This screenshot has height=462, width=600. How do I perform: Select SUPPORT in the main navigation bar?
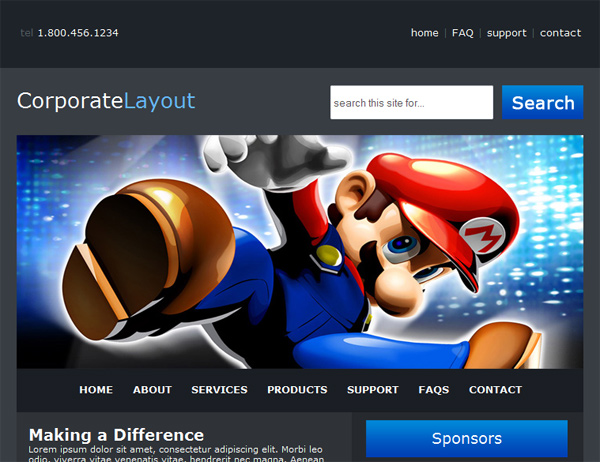372,390
